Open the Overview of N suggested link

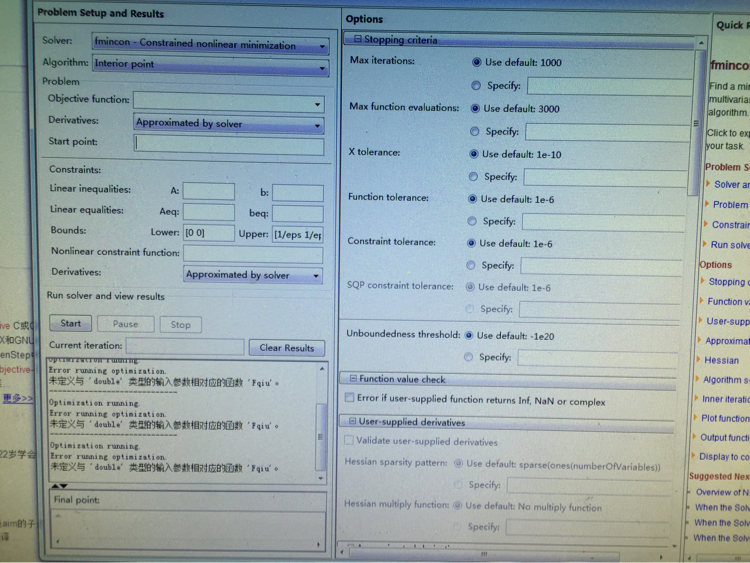(x=722, y=492)
